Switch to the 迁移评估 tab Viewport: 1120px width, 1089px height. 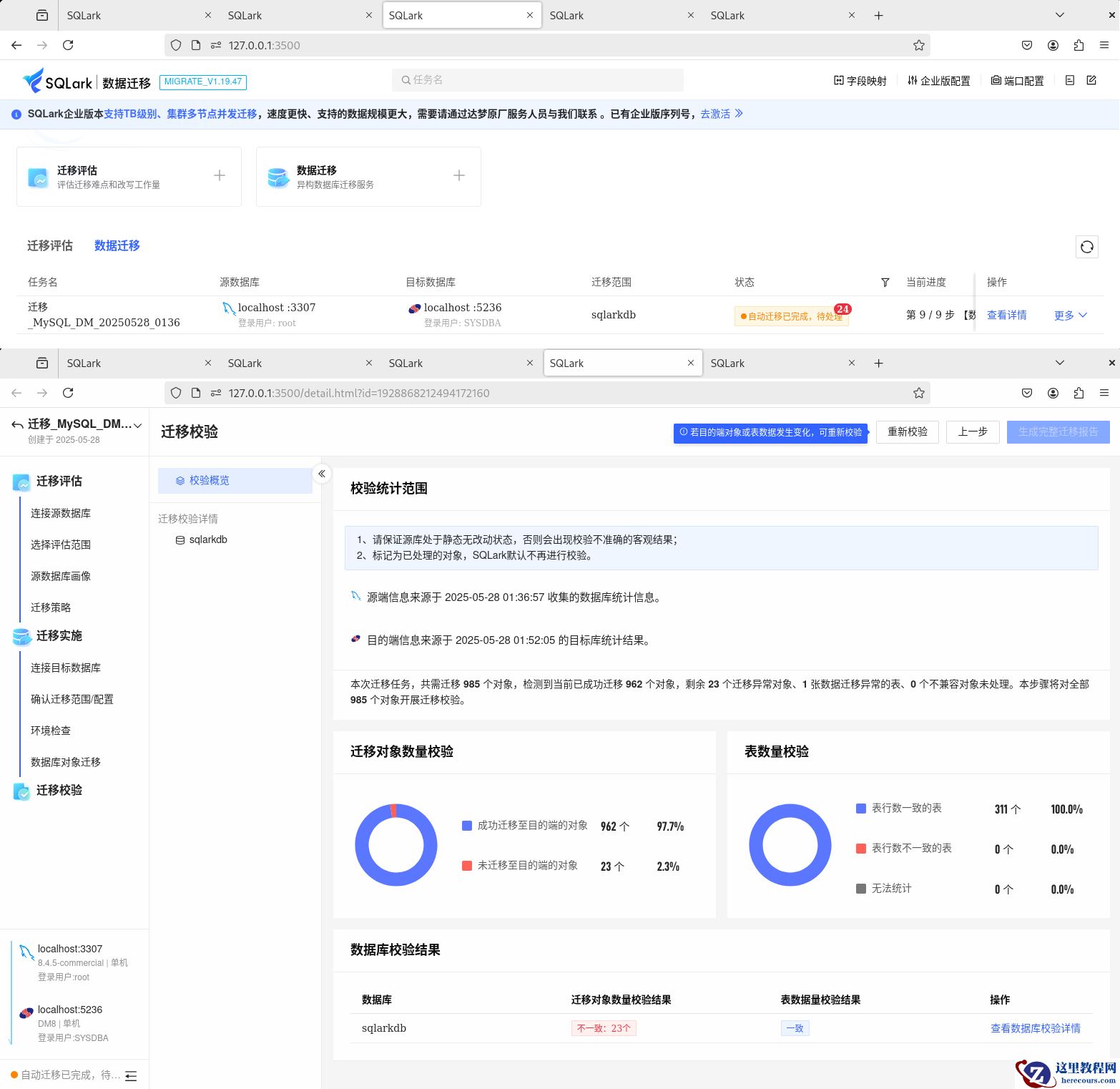point(50,245)
